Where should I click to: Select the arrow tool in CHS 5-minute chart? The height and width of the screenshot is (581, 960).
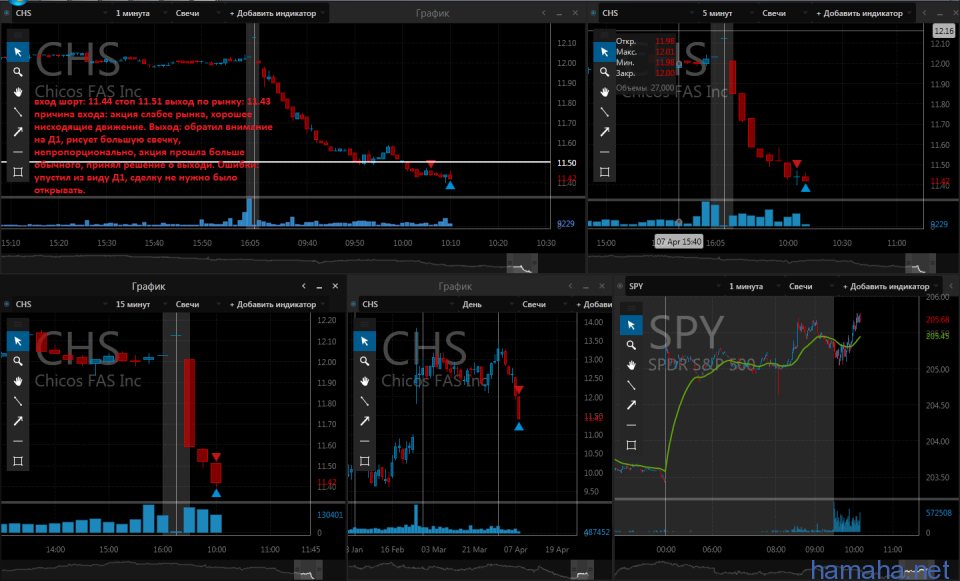(x=604, y=132)
